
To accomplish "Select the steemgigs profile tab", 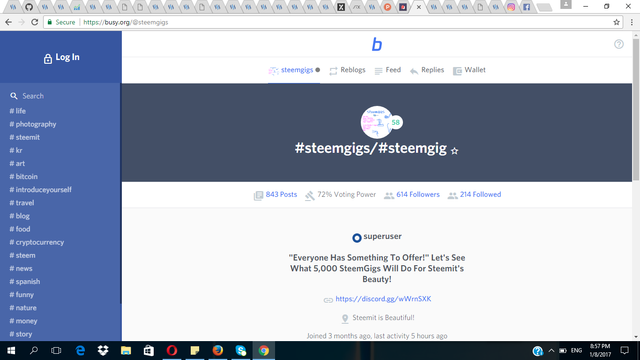I will [294, 70].
